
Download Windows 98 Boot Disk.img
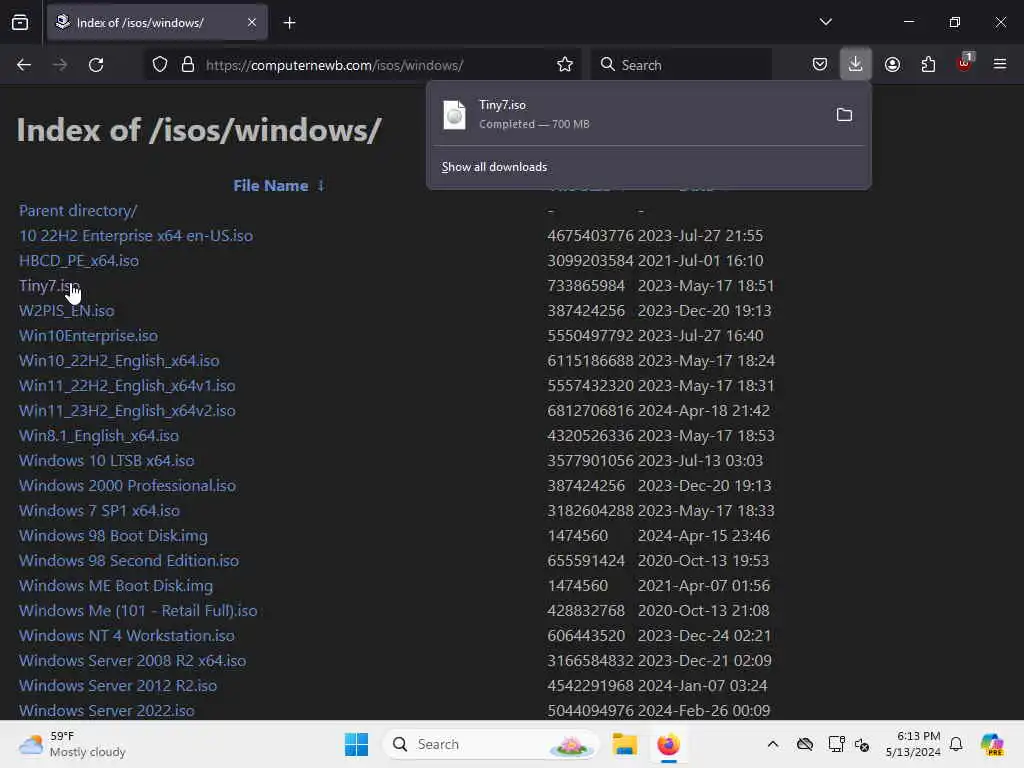click(113, 536)
